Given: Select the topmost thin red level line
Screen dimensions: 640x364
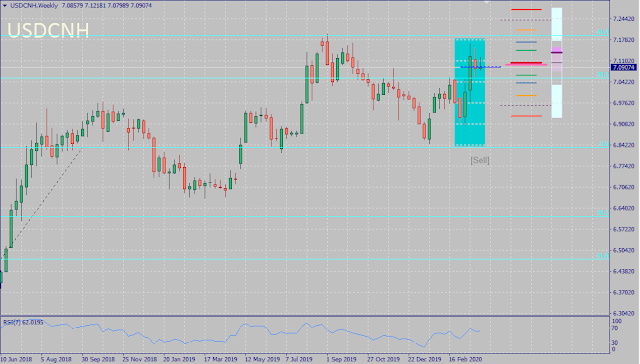Looking at the screenshot, I should pos(527,9).
